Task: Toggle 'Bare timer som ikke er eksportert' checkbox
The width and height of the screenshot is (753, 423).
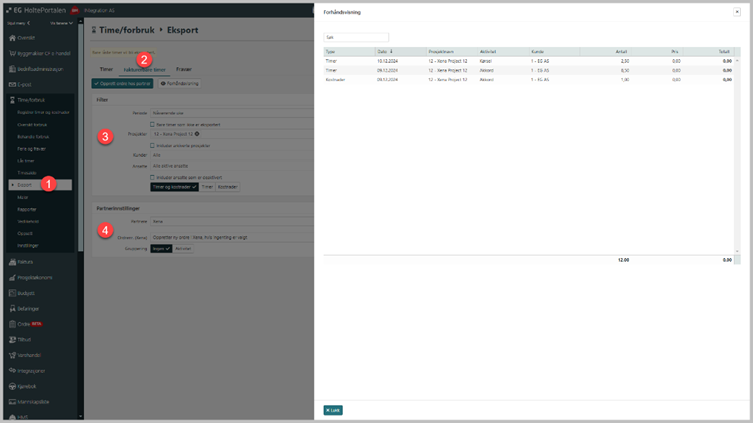Action: tap(152, 124)
